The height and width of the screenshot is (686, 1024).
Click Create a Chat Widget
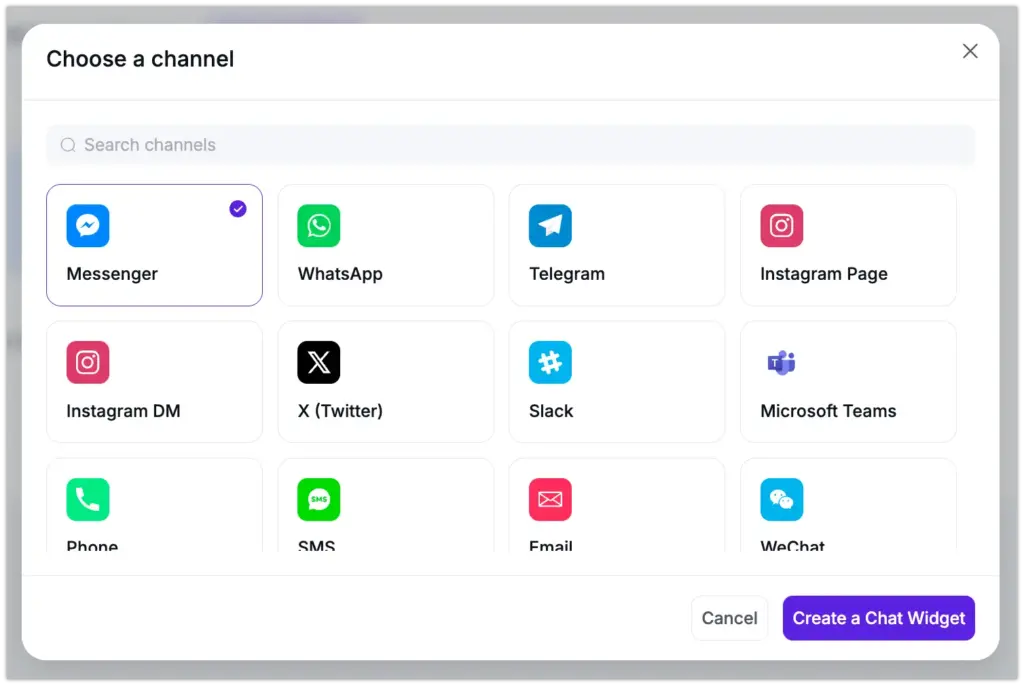coord(878,618)
